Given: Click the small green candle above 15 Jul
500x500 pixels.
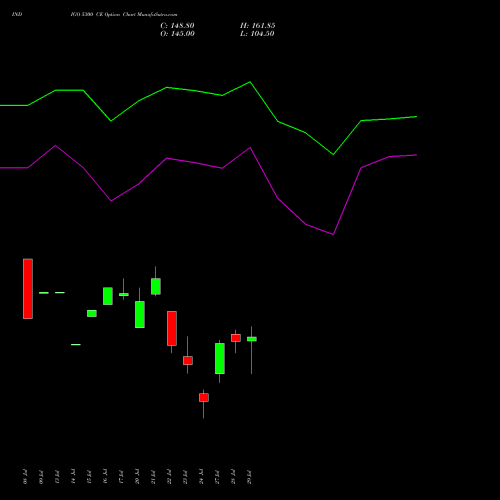Looking at the screenshot, I should click(x=92, y=313).
